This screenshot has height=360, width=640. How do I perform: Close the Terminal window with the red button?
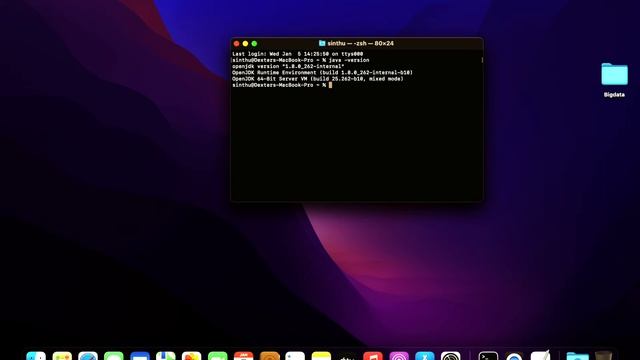[236, 44]
